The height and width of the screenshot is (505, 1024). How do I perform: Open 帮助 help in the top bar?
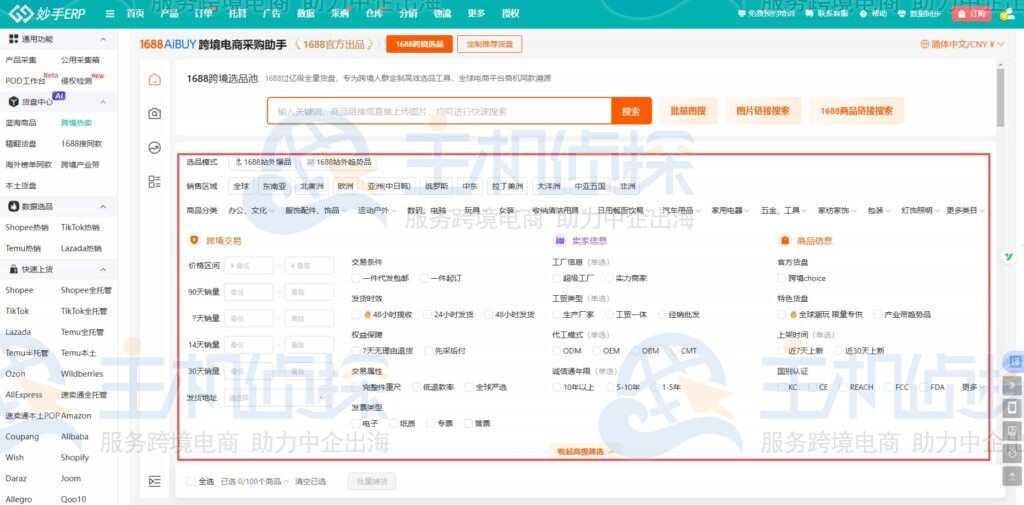point(874,14)
